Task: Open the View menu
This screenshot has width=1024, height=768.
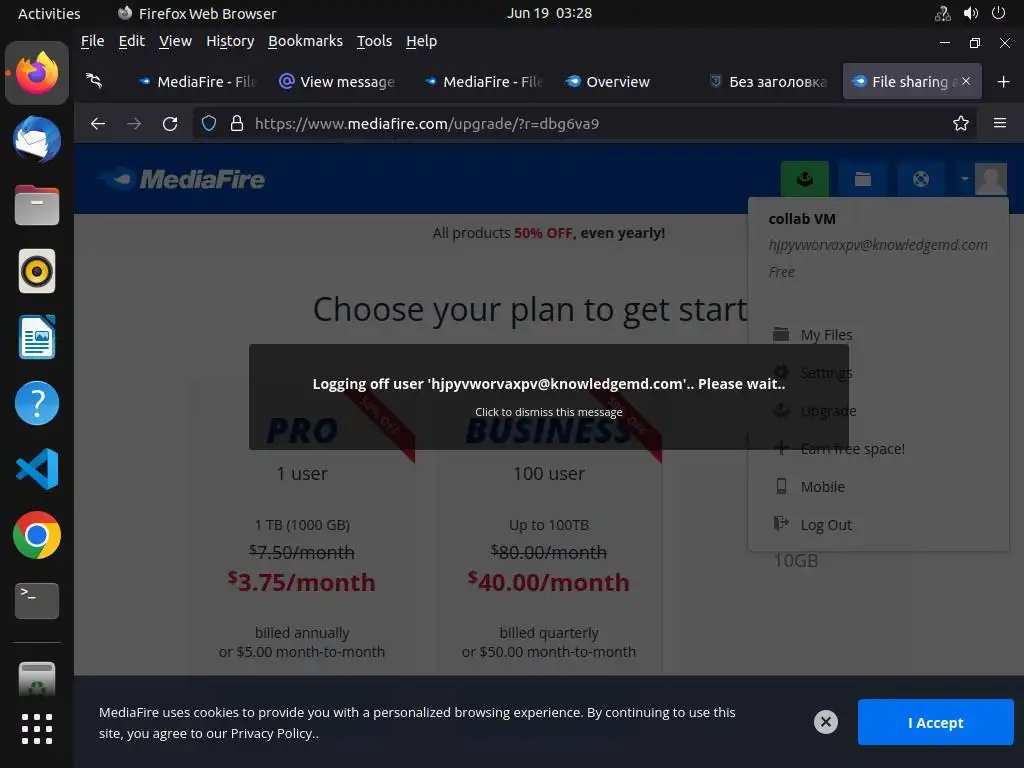Action: tap(175, 41)
